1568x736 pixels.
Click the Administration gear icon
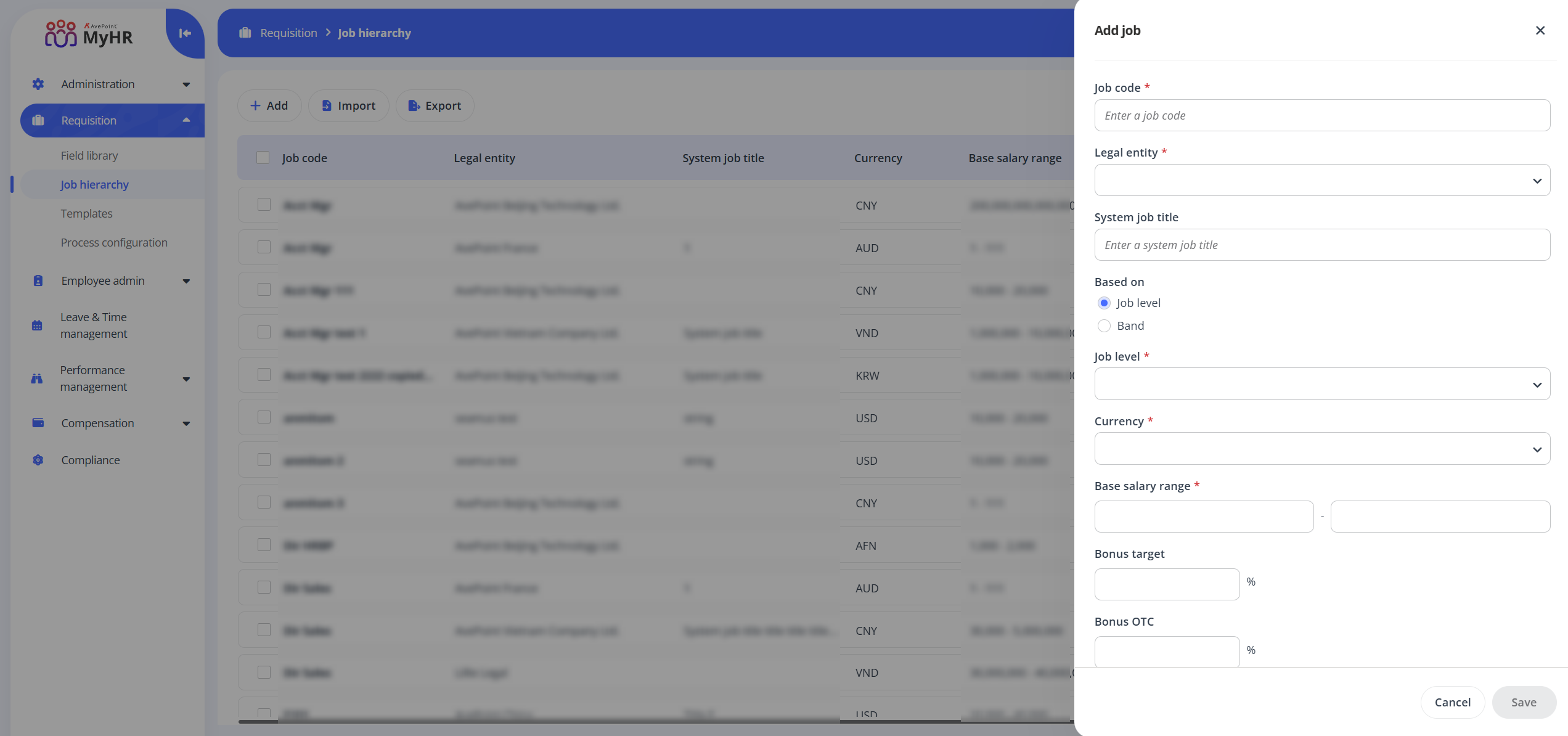[38, 84]
